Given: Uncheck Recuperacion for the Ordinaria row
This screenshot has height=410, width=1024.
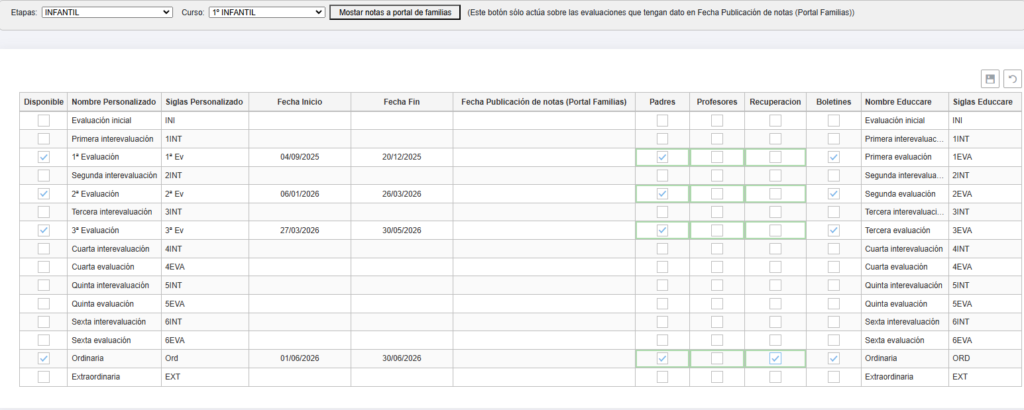Looking at the screenshot, I should [774, 358].
